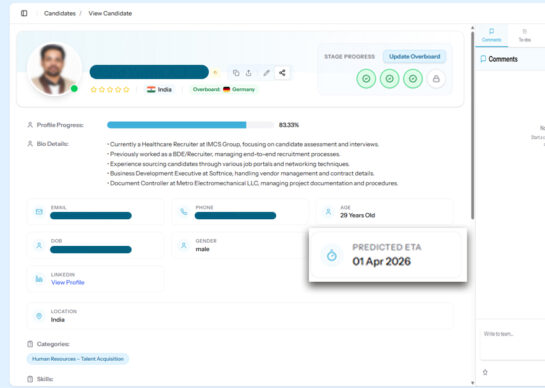Click the locked stage icon

click(436, 79)
